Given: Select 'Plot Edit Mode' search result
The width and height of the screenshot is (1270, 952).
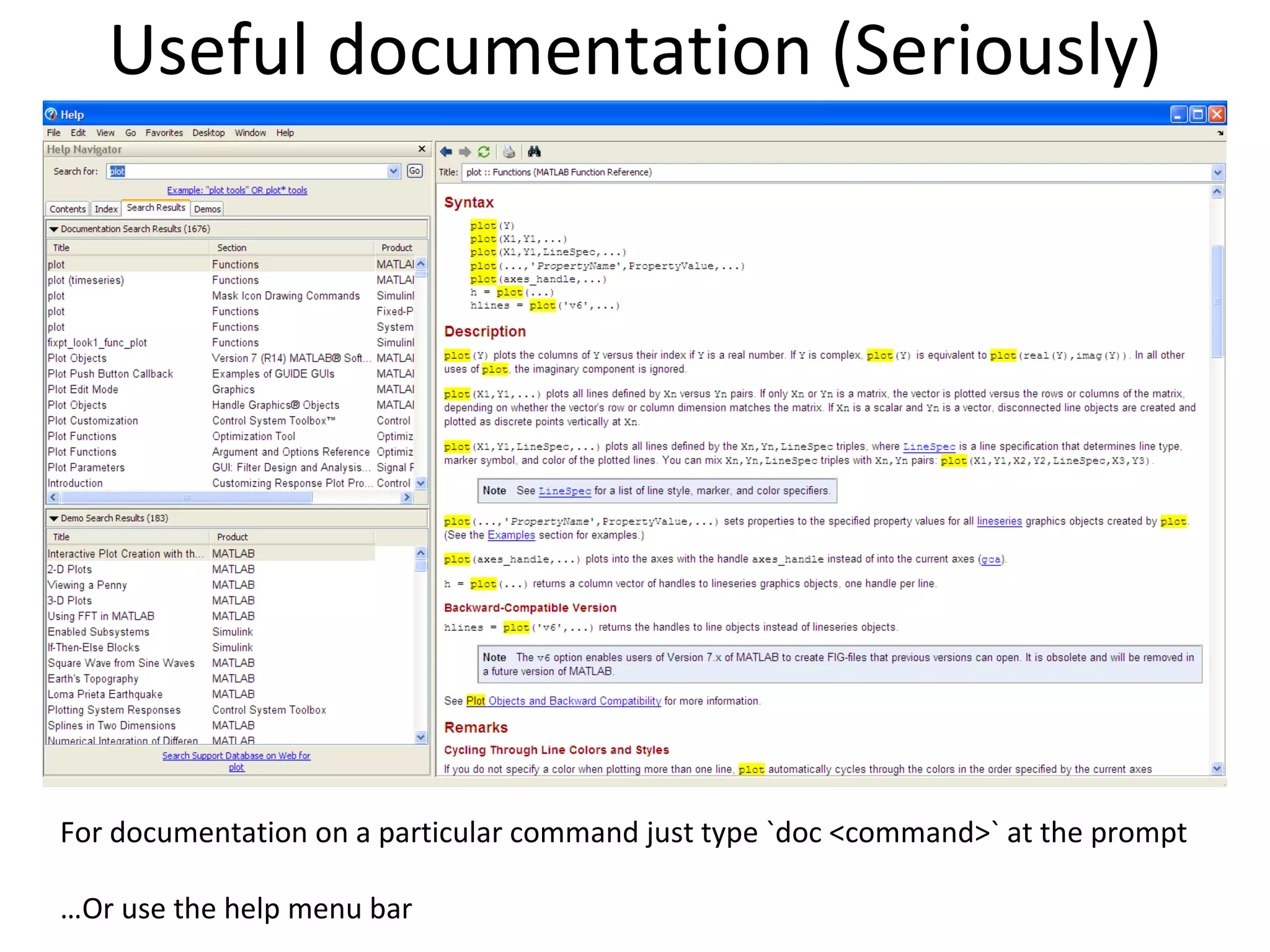Looking at the screenshot, I should pyautogui.click(x=83, y=390).
